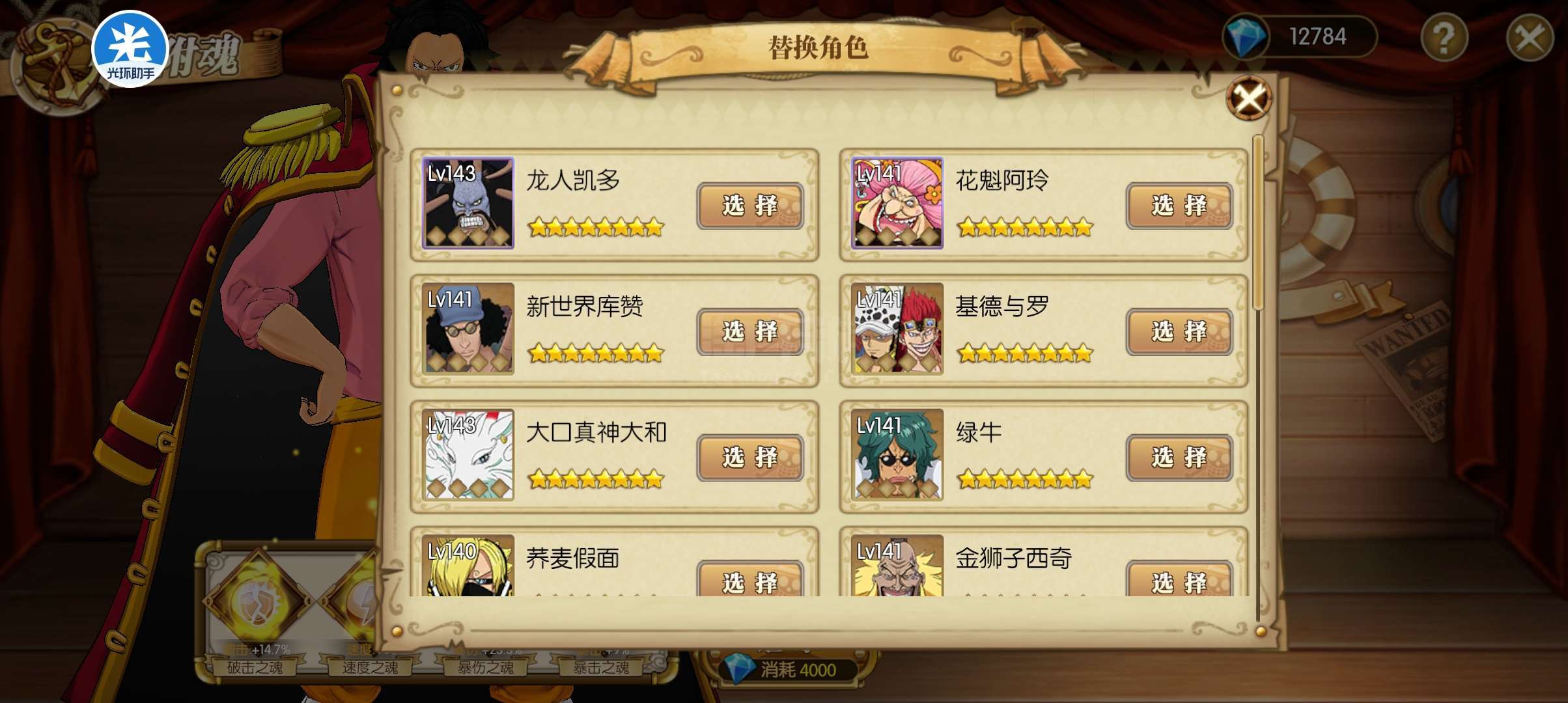Click the 绿牛 character portrait
The height and width of the screenshot is (703, 1568).
pyautogui.click(x=897, y=455)
